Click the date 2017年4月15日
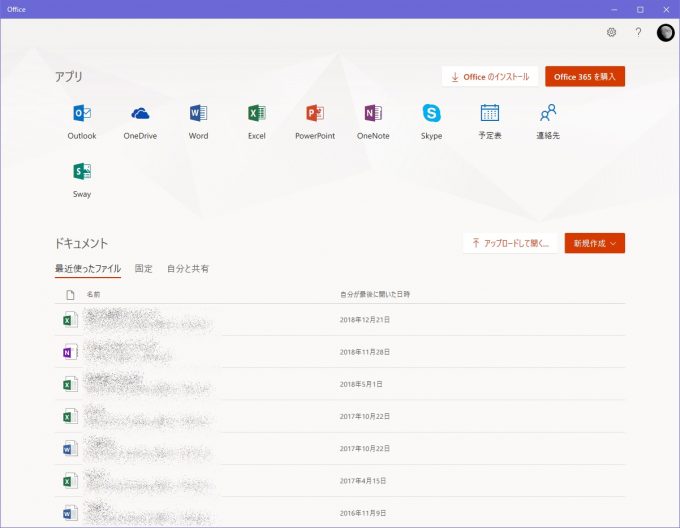The height and width of the screenshot is (528, 680). tap(363, 481)
